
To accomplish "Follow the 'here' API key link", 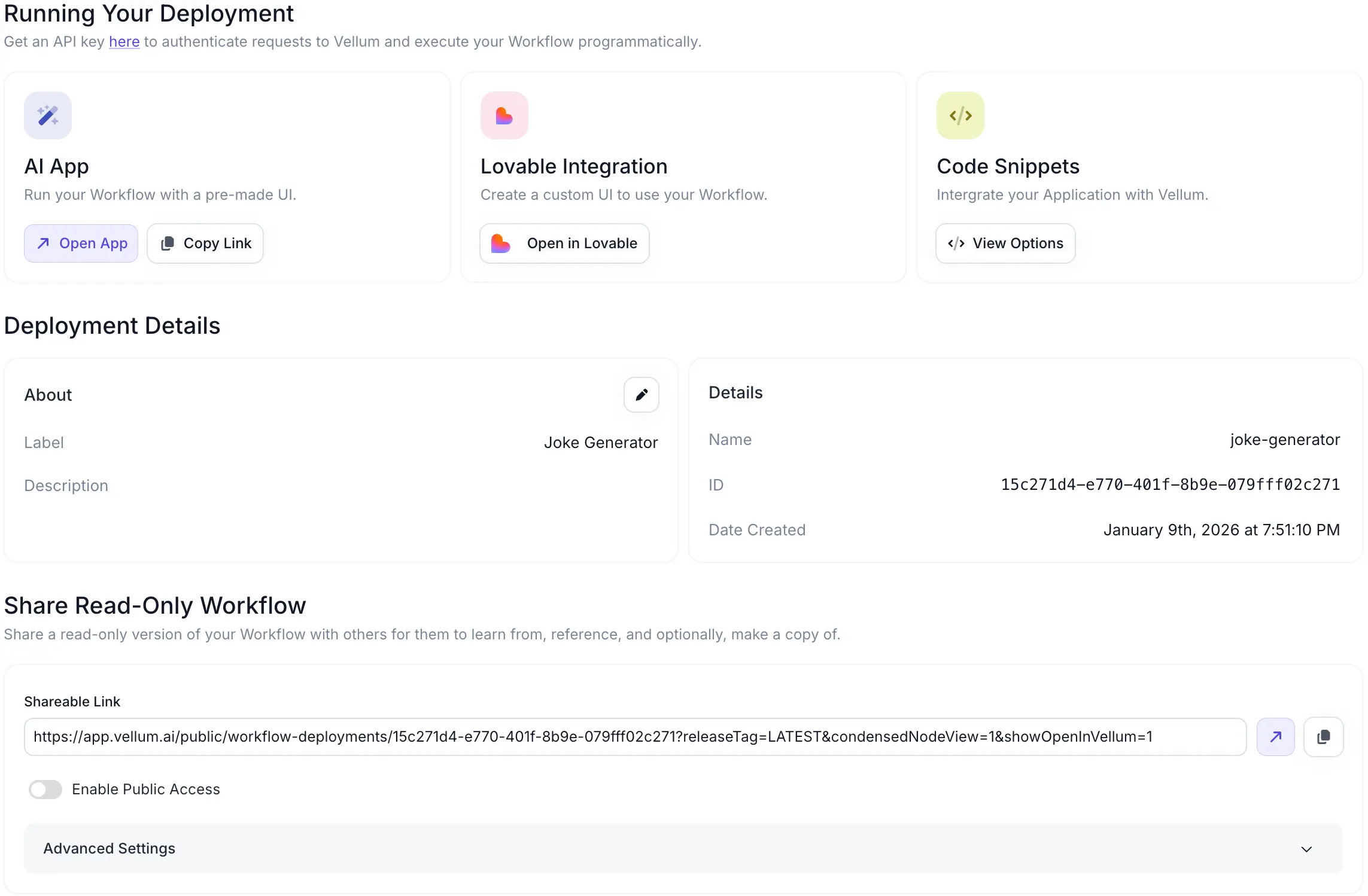I will click(x=124, y=42).
